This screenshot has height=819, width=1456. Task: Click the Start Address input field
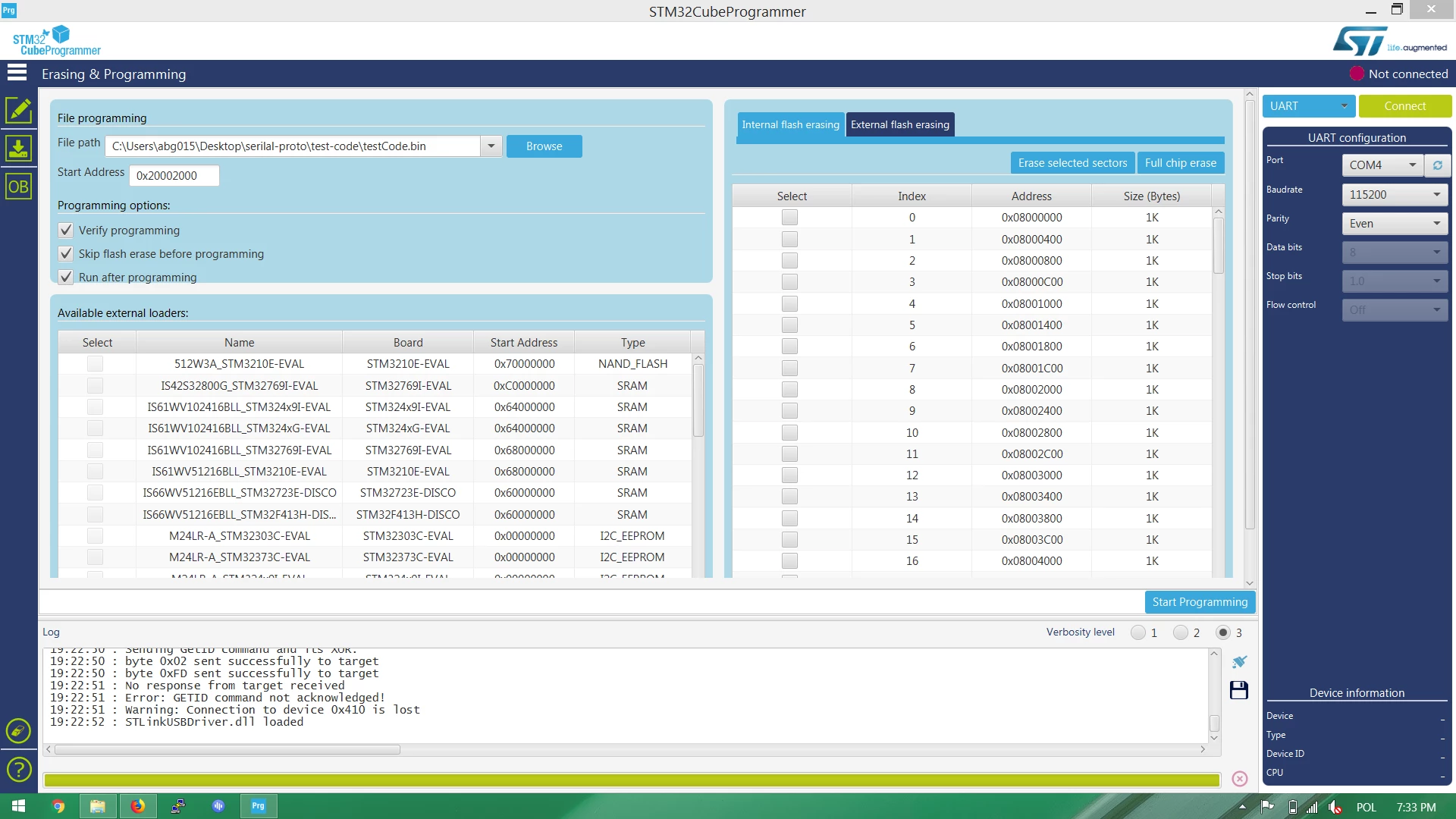(x=174, y=176)
